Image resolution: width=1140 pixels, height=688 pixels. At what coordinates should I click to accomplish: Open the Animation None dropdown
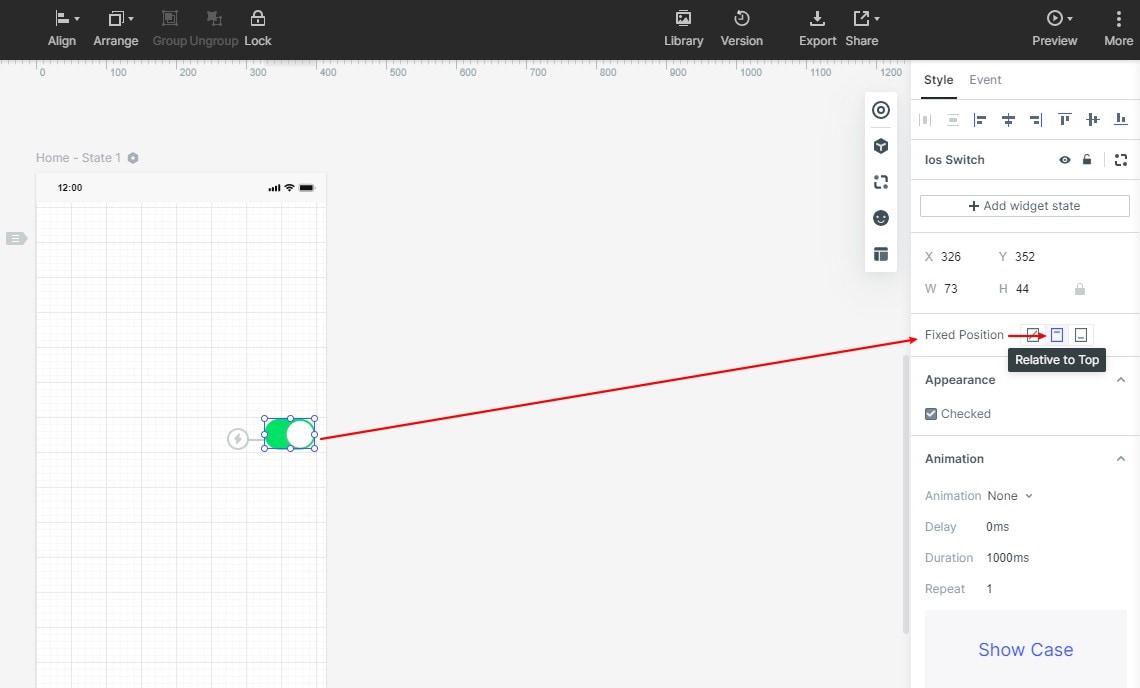(1010, 496)
